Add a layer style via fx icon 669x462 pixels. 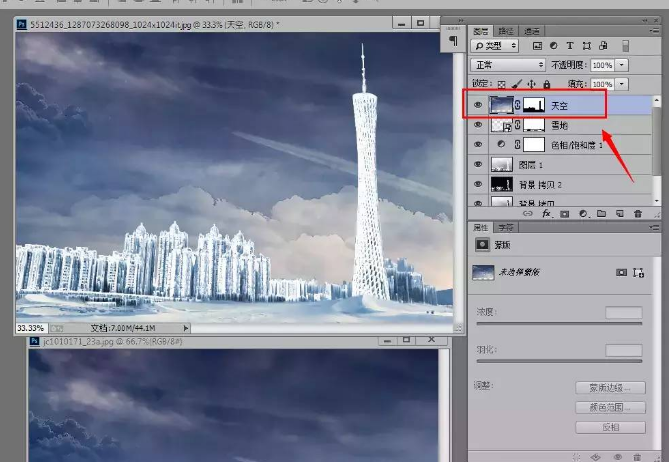tap(547, 213)
